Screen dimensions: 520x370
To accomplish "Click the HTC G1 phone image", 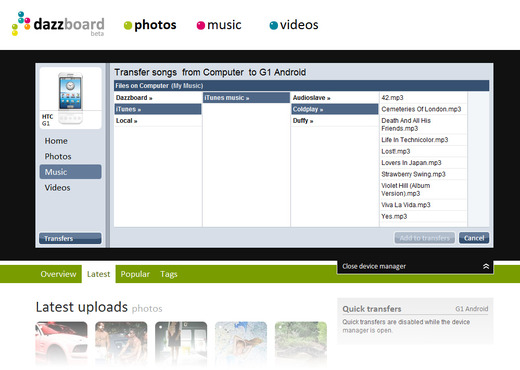I will click(70, 98).
